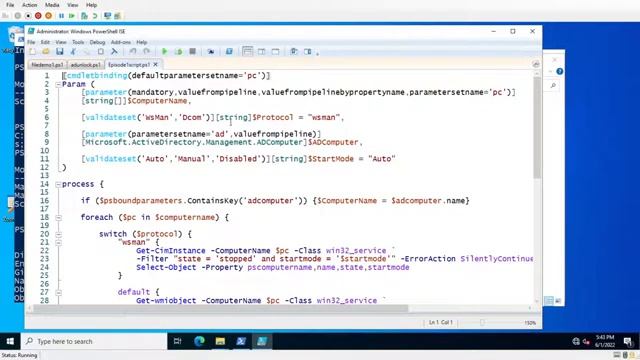Click the taskbar search box

click(x=95, y=341)
